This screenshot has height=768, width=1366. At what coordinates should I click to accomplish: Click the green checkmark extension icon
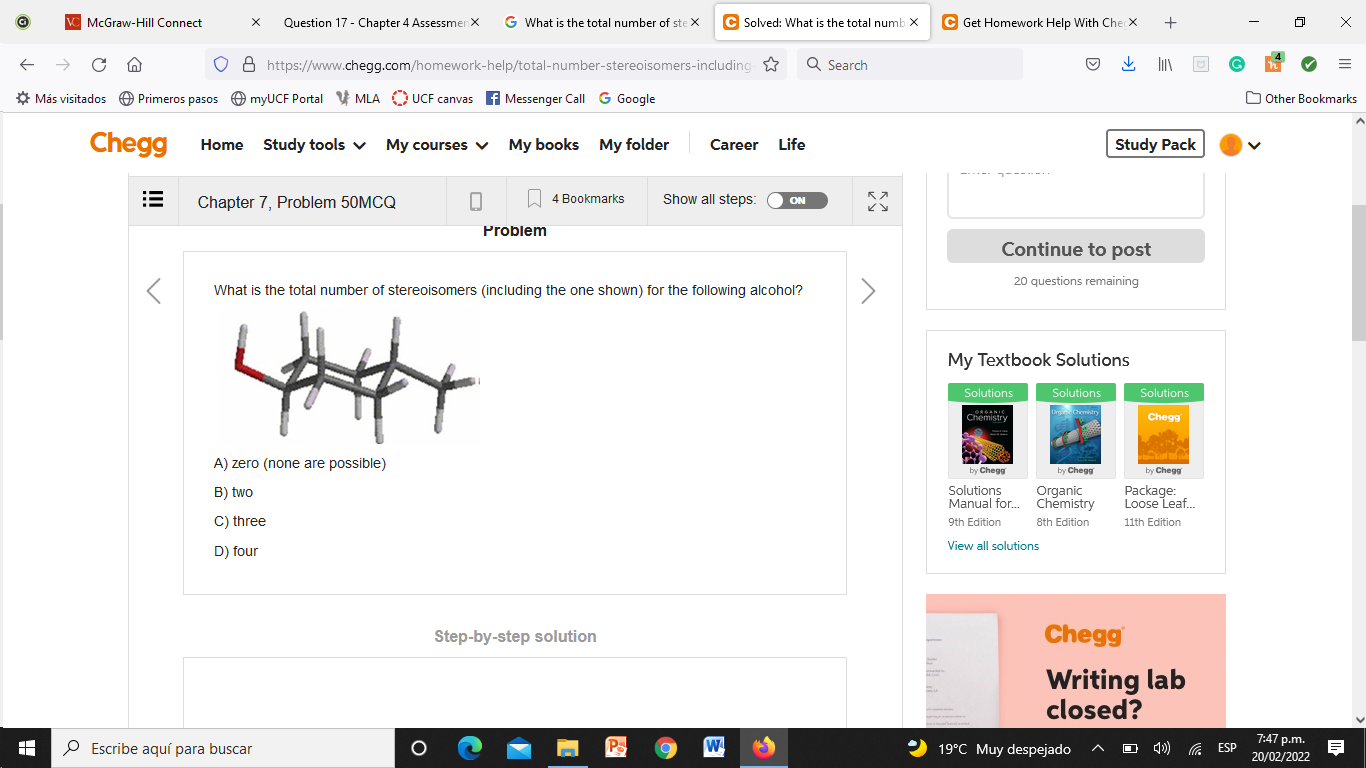click(1309, 65)
